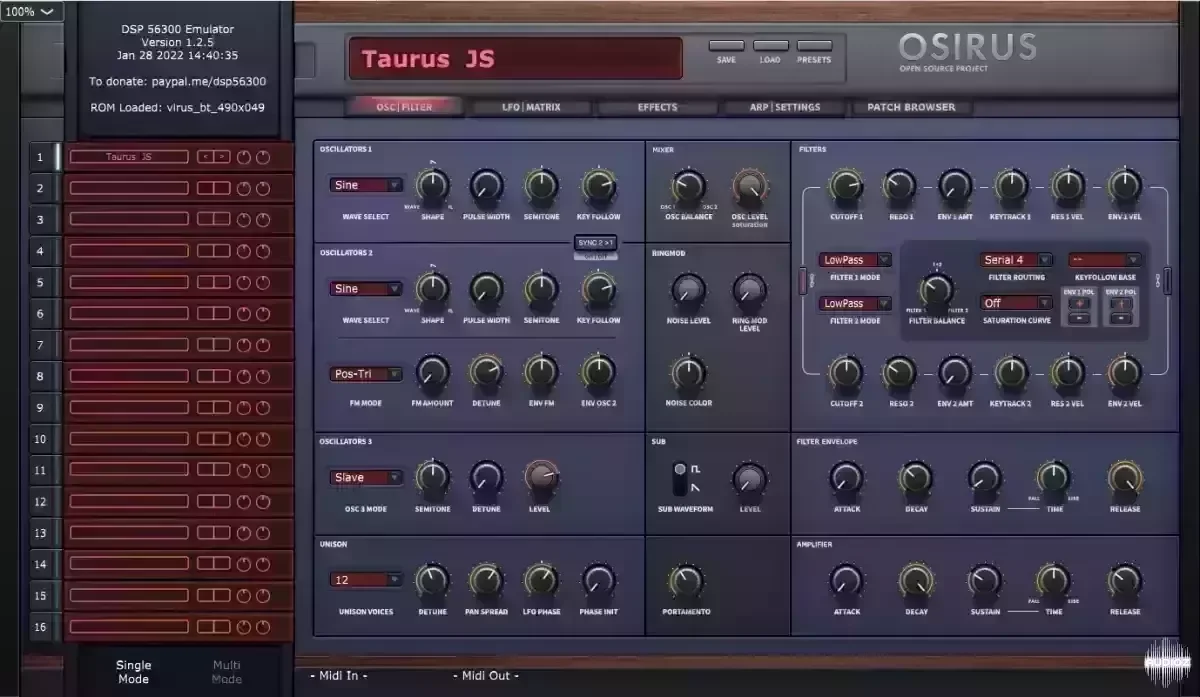Click the Load button
The width and height of the screenshot is (1200, 697).
point(770,47)
